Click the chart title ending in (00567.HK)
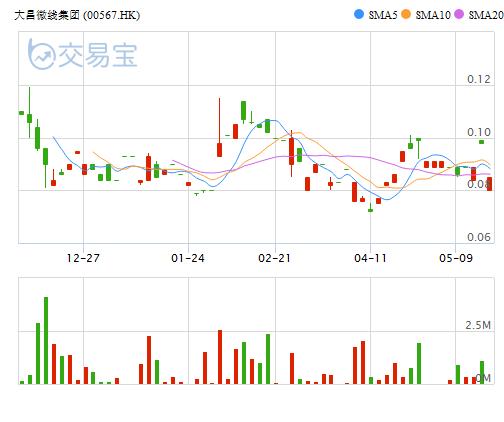This screenshot has height=422, width=504. tap(77, 15)
